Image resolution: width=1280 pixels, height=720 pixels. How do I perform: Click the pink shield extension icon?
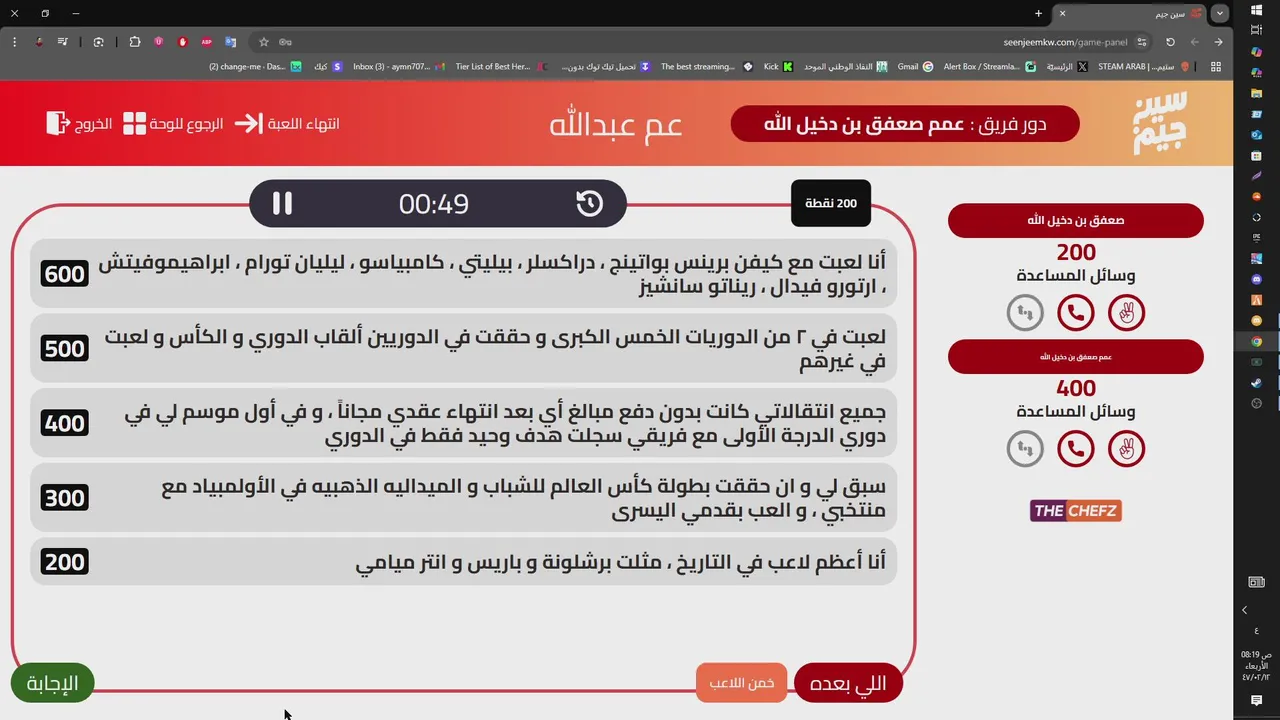(x=159, y=42)
